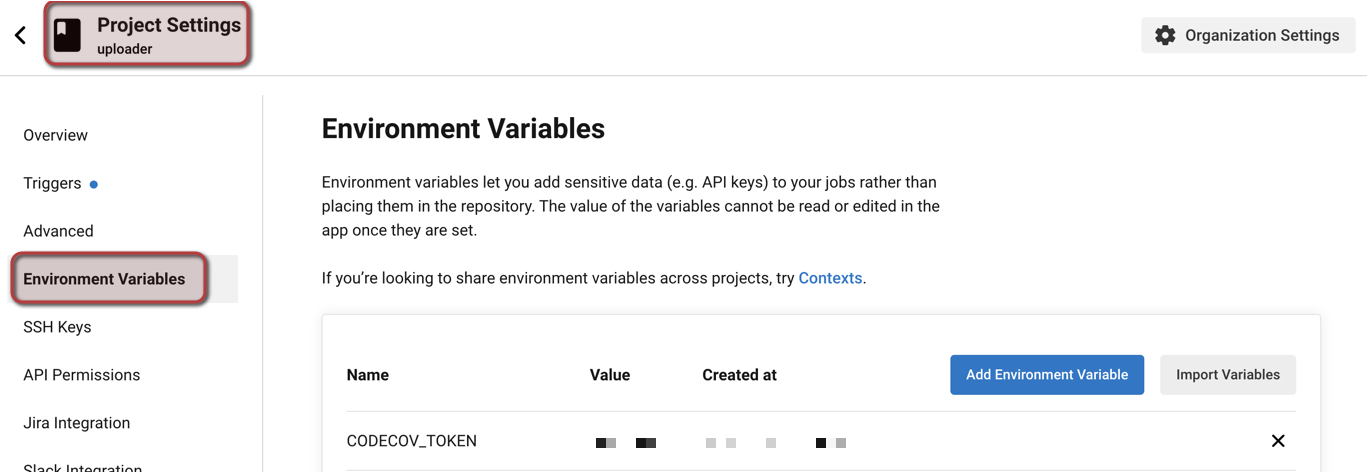The width and height of the screenshot is (1367, 472).
Task: Open Advanced settings
Action: [58, 231]
